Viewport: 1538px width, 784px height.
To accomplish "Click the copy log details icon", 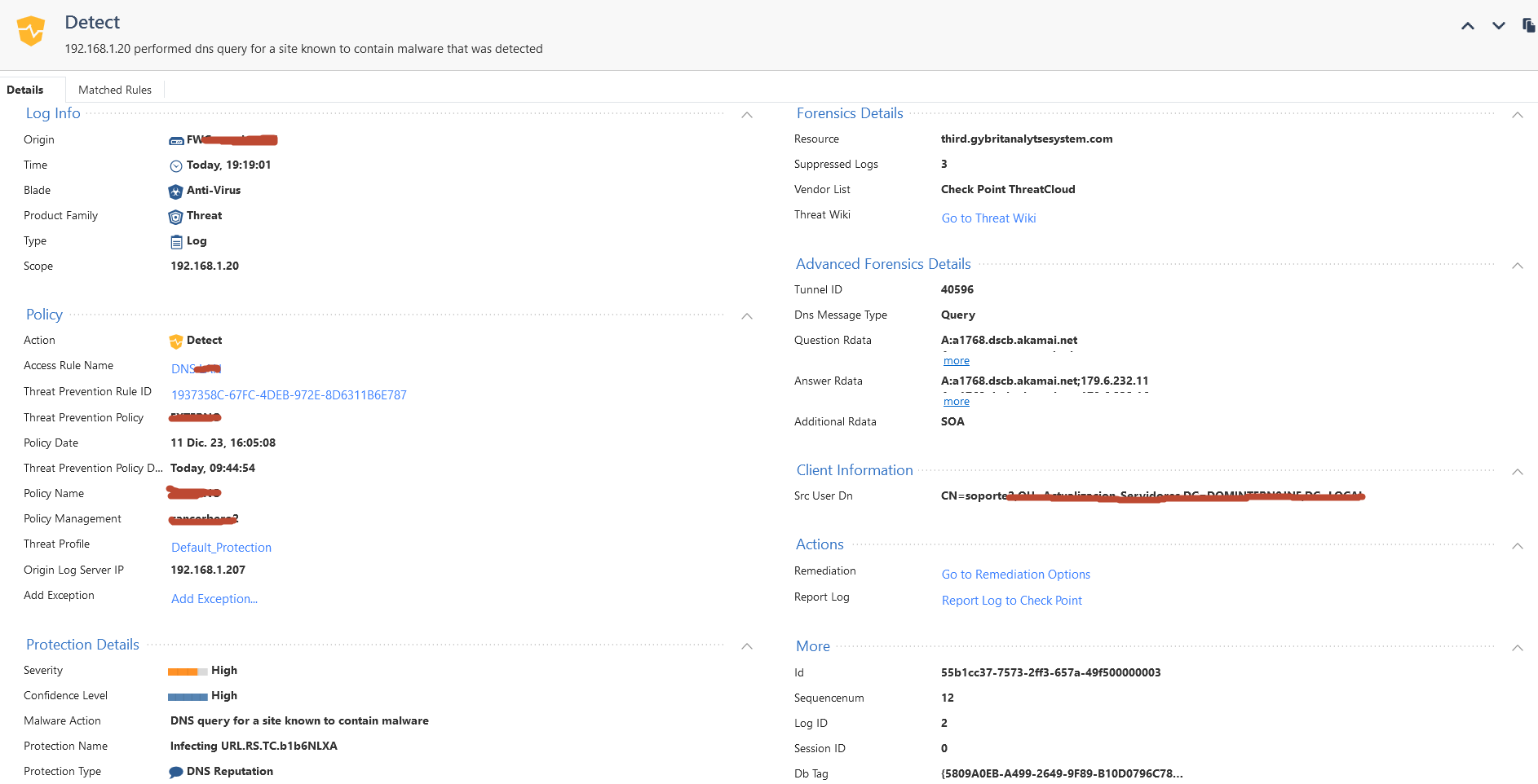I will [1528, 25].
